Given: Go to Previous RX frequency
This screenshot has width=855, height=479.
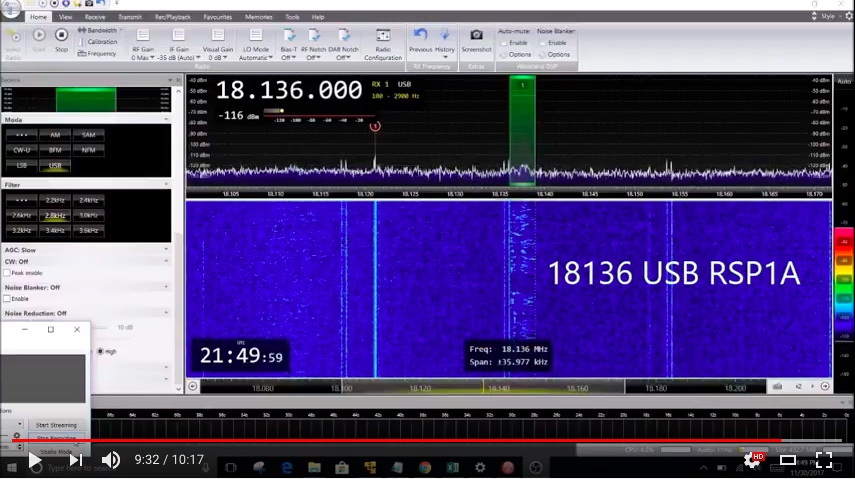Looking at the screenshot, I should tap(420, 35).
